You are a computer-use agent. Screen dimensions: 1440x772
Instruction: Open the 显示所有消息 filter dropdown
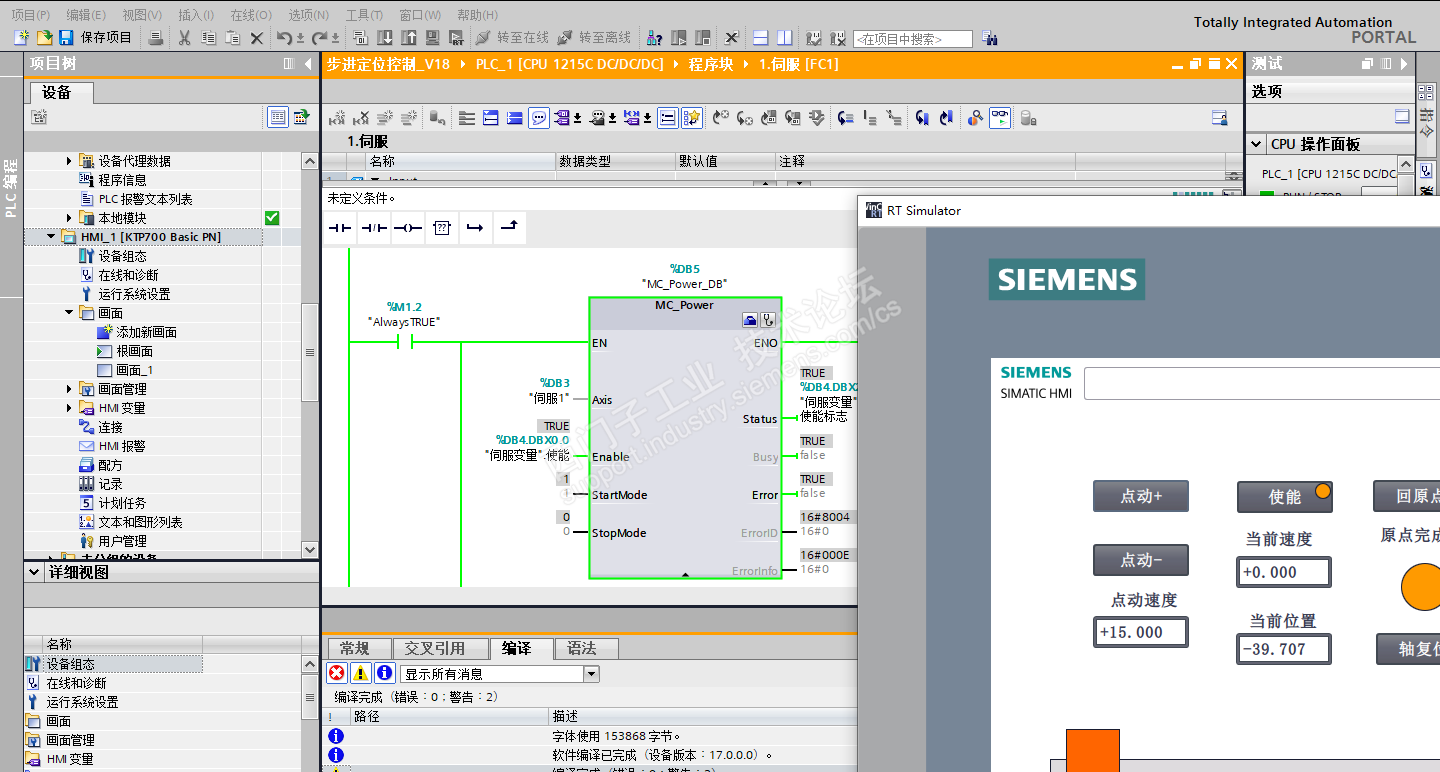pyautogui.click(x=591, y=674)
